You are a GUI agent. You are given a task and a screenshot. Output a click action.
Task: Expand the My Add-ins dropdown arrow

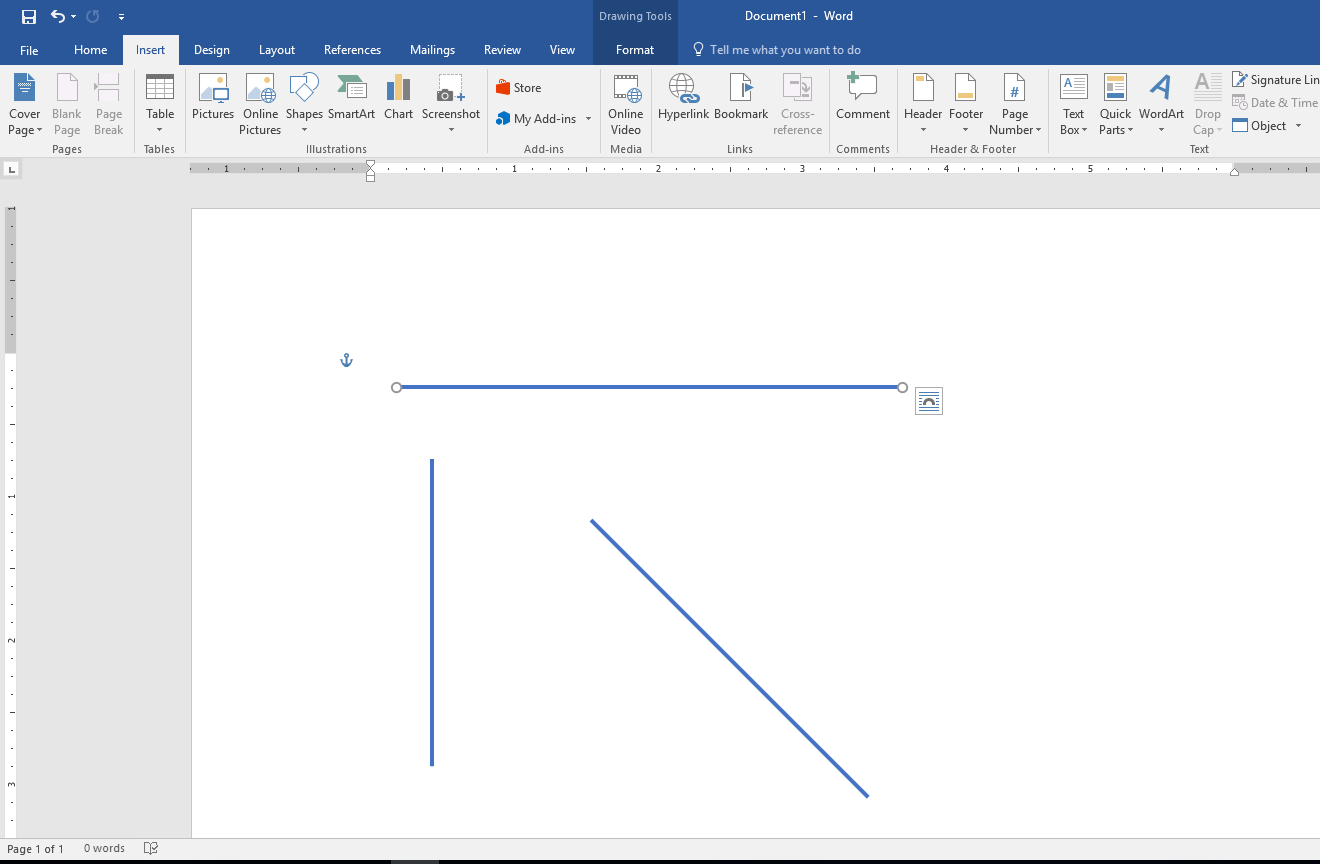(x=588, y=119)
